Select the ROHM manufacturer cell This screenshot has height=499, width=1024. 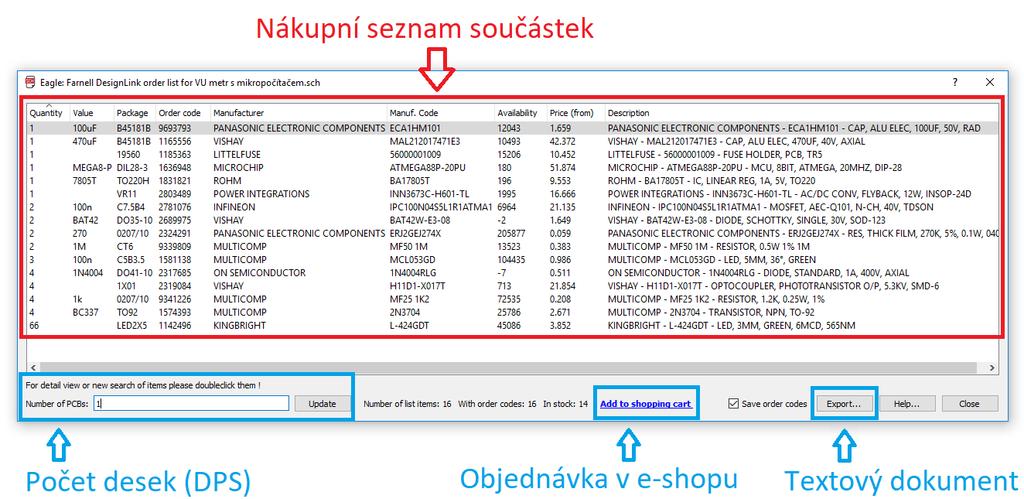click(x=225, y=181)
